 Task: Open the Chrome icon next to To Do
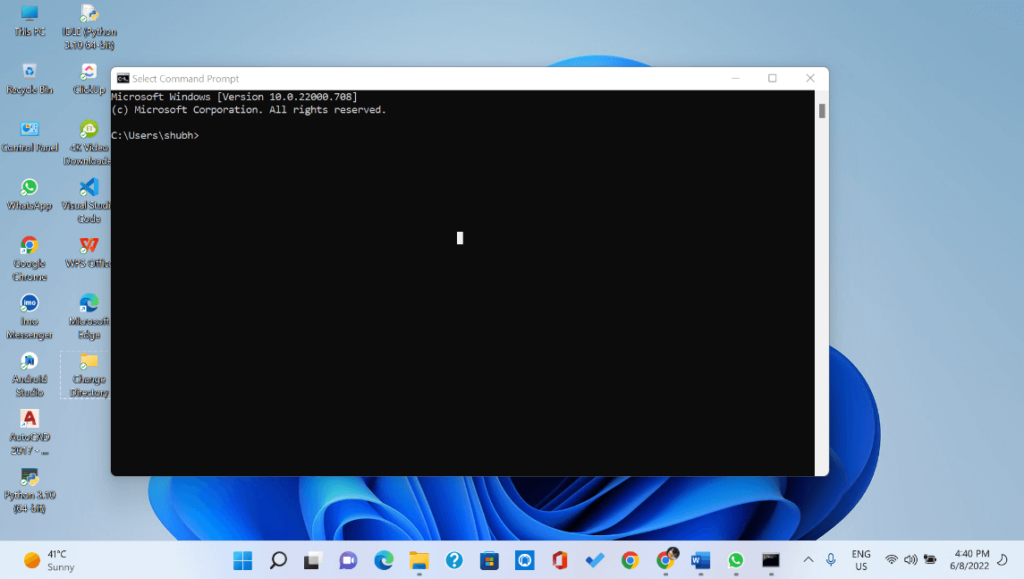tap(630, 560)
